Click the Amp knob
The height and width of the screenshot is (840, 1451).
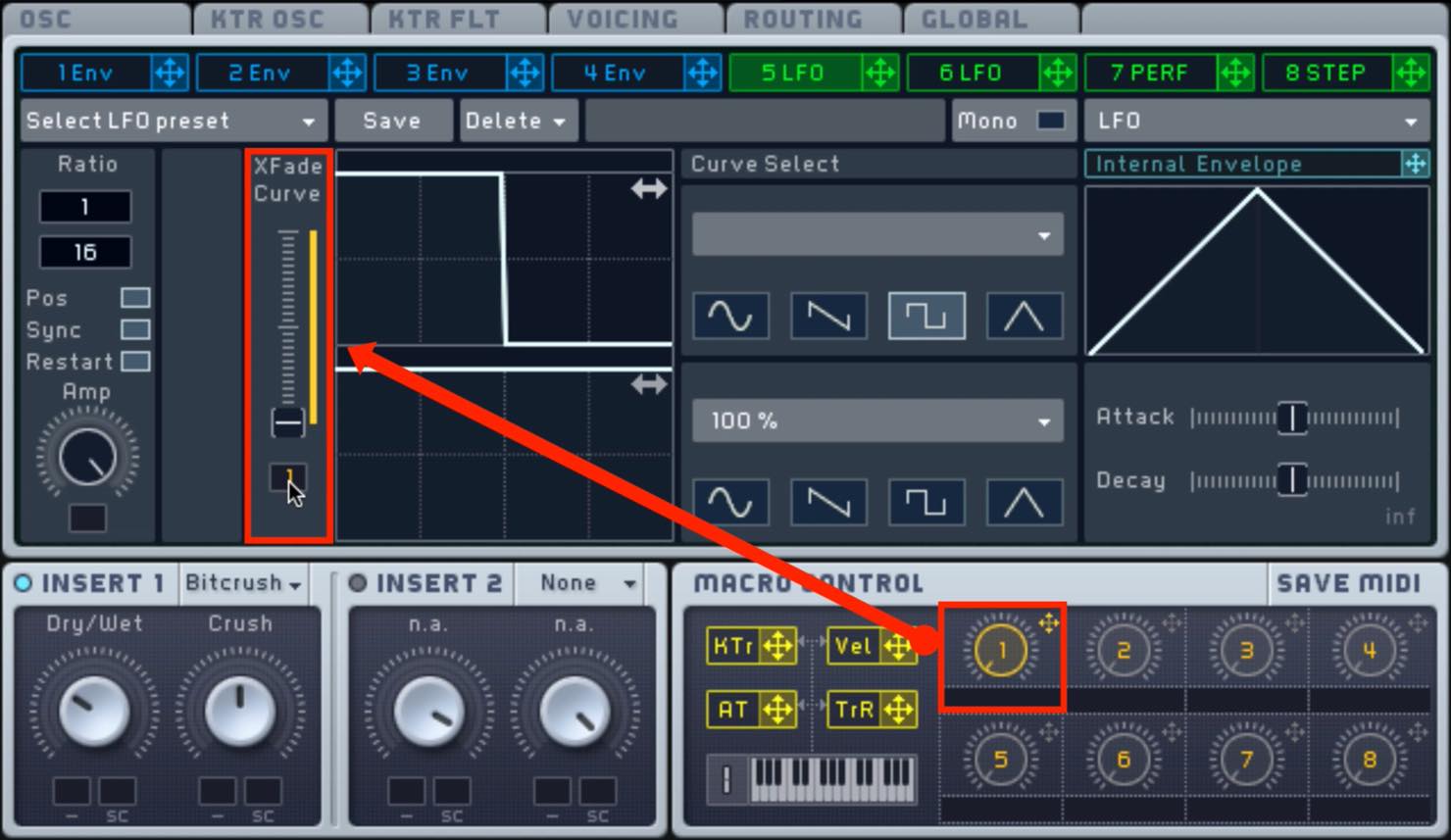point(87,457)
